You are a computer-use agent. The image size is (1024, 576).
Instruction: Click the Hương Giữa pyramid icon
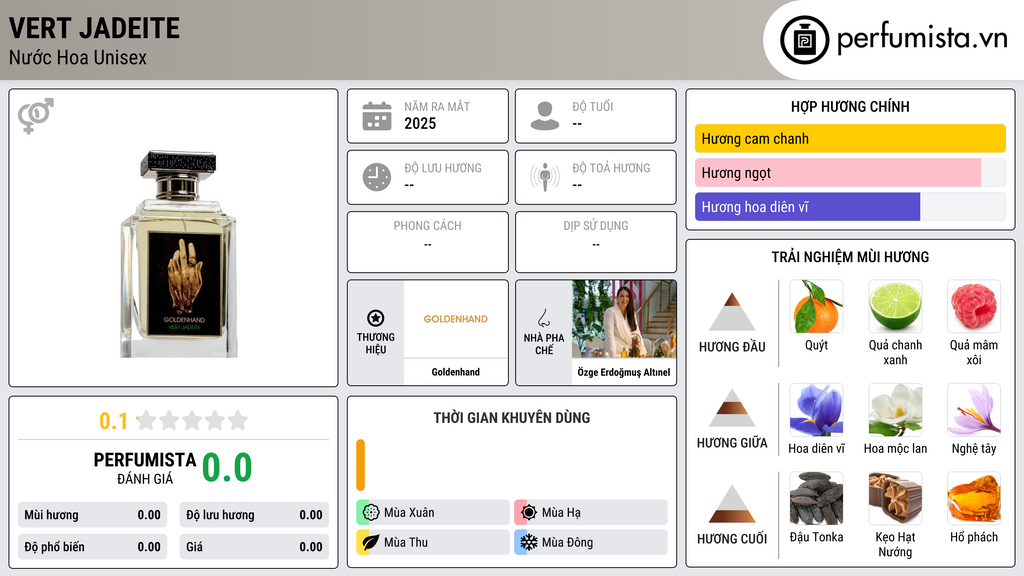[732, 408]
